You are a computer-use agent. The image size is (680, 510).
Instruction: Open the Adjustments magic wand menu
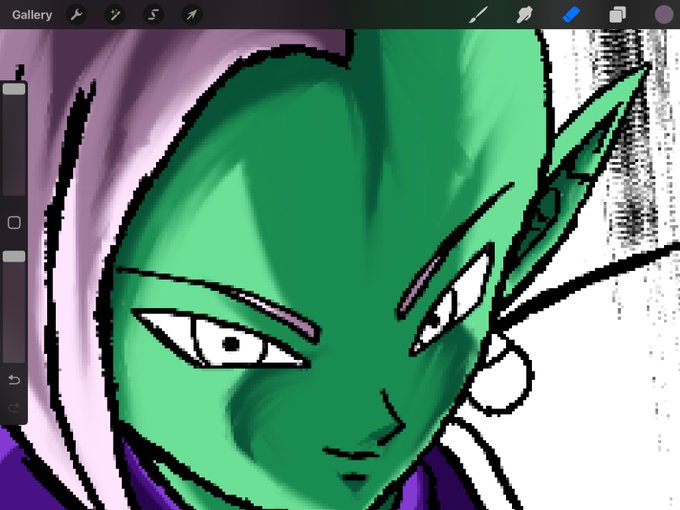coord(115,15)
